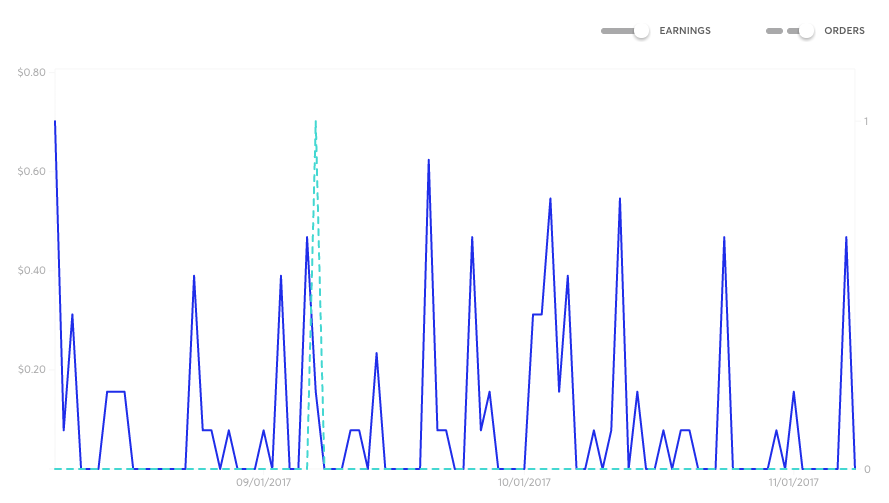This screenshot has width=889, height=503.
Task: Click the orders axis value 1
Action: click(866, 121)
